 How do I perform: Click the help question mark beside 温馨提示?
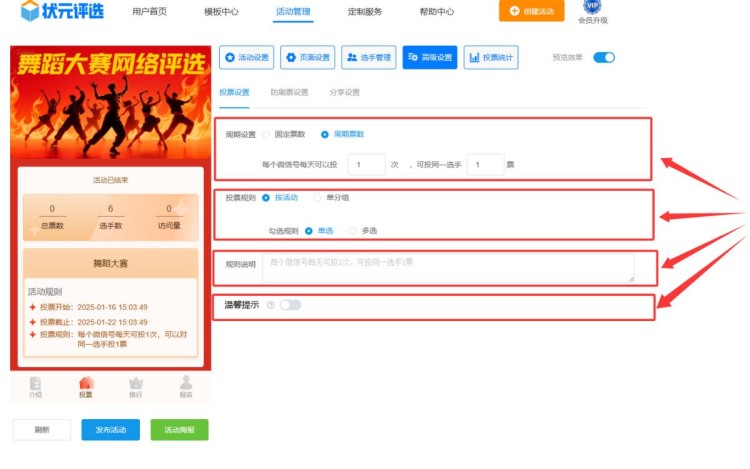pos(270,305)
